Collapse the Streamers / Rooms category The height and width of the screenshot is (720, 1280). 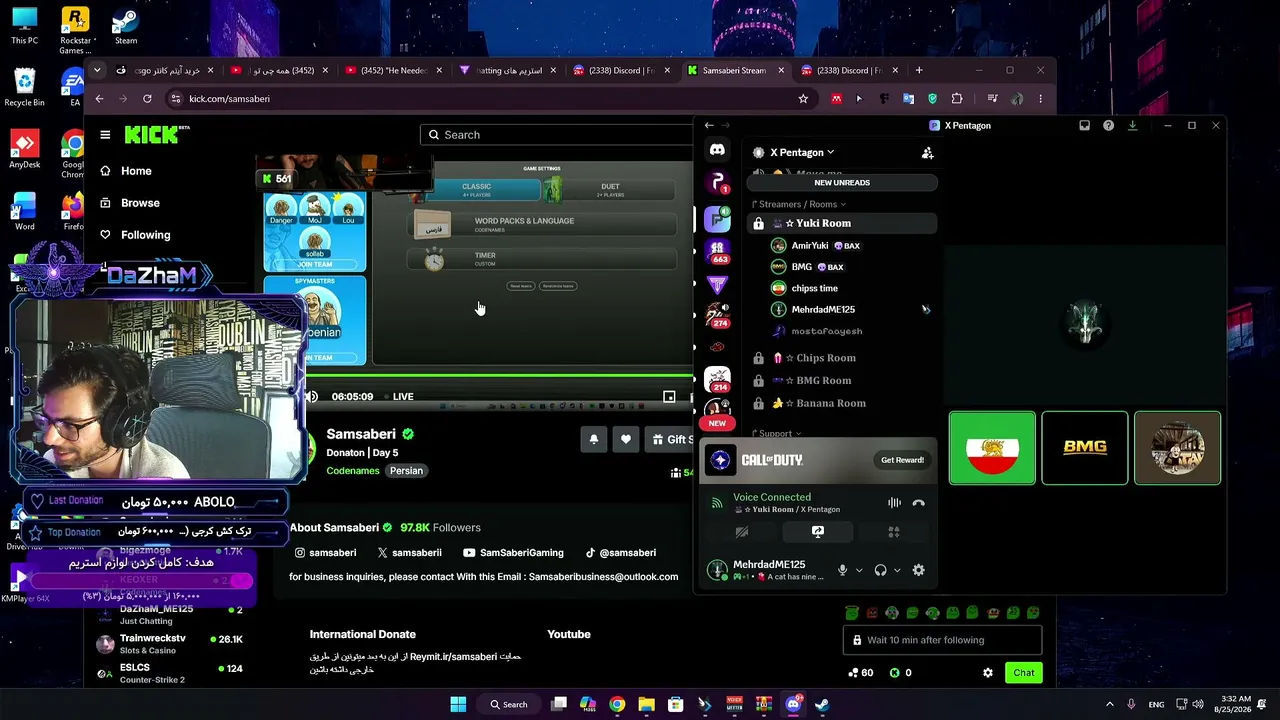pos(798,204)
